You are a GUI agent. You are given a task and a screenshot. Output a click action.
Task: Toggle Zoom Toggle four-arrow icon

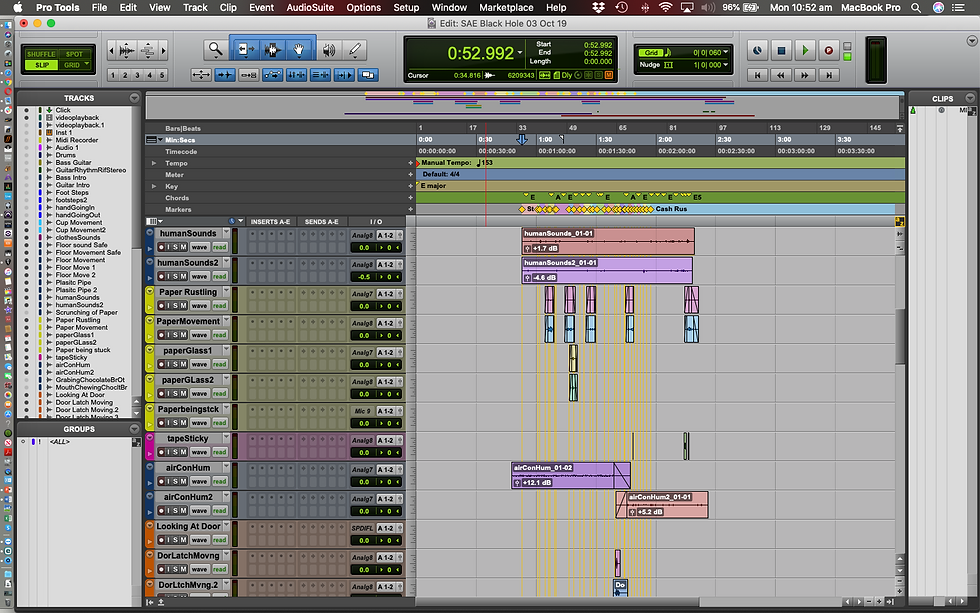point(201,75)
